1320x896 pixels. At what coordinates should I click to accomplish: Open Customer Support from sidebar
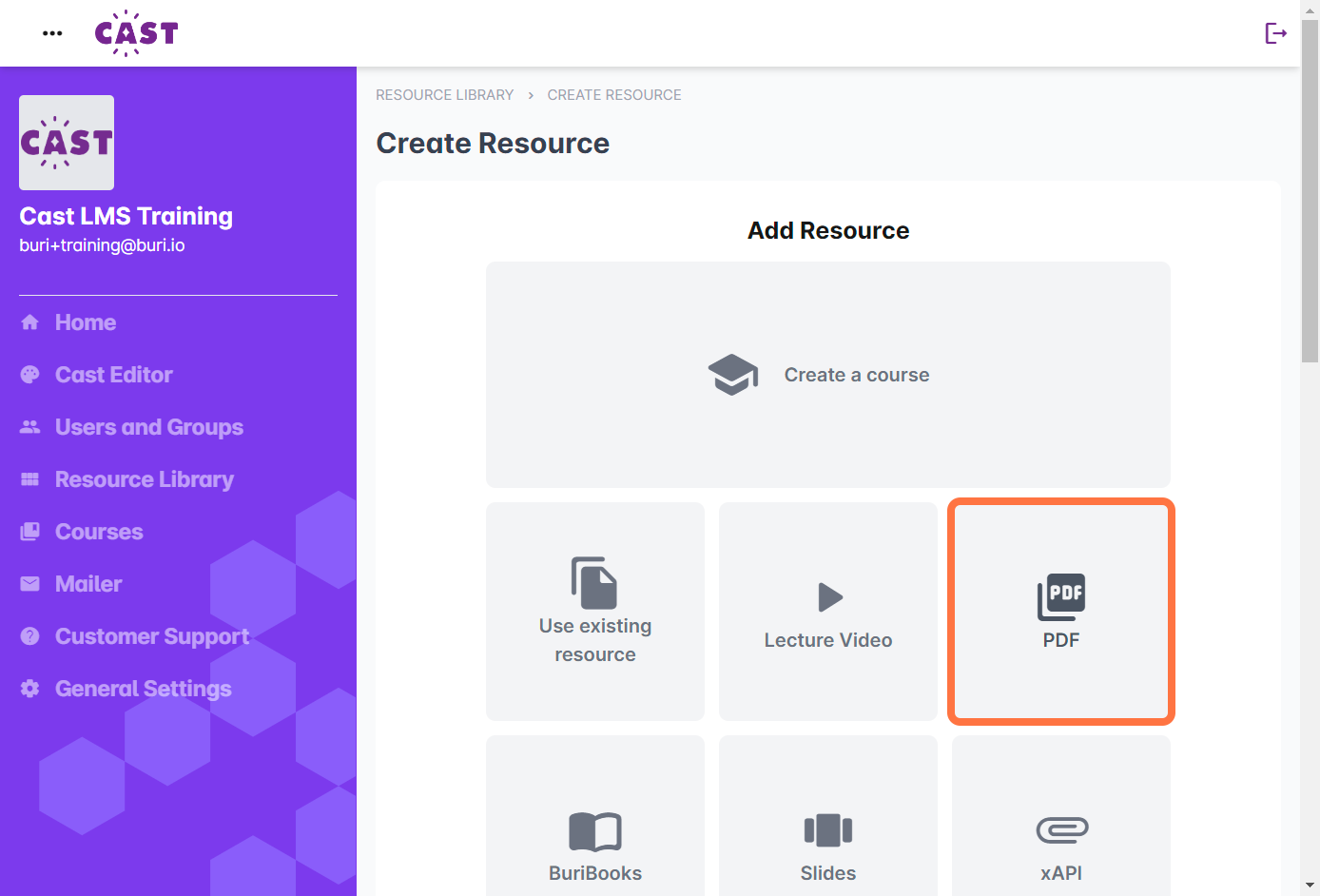pos(152,636)
